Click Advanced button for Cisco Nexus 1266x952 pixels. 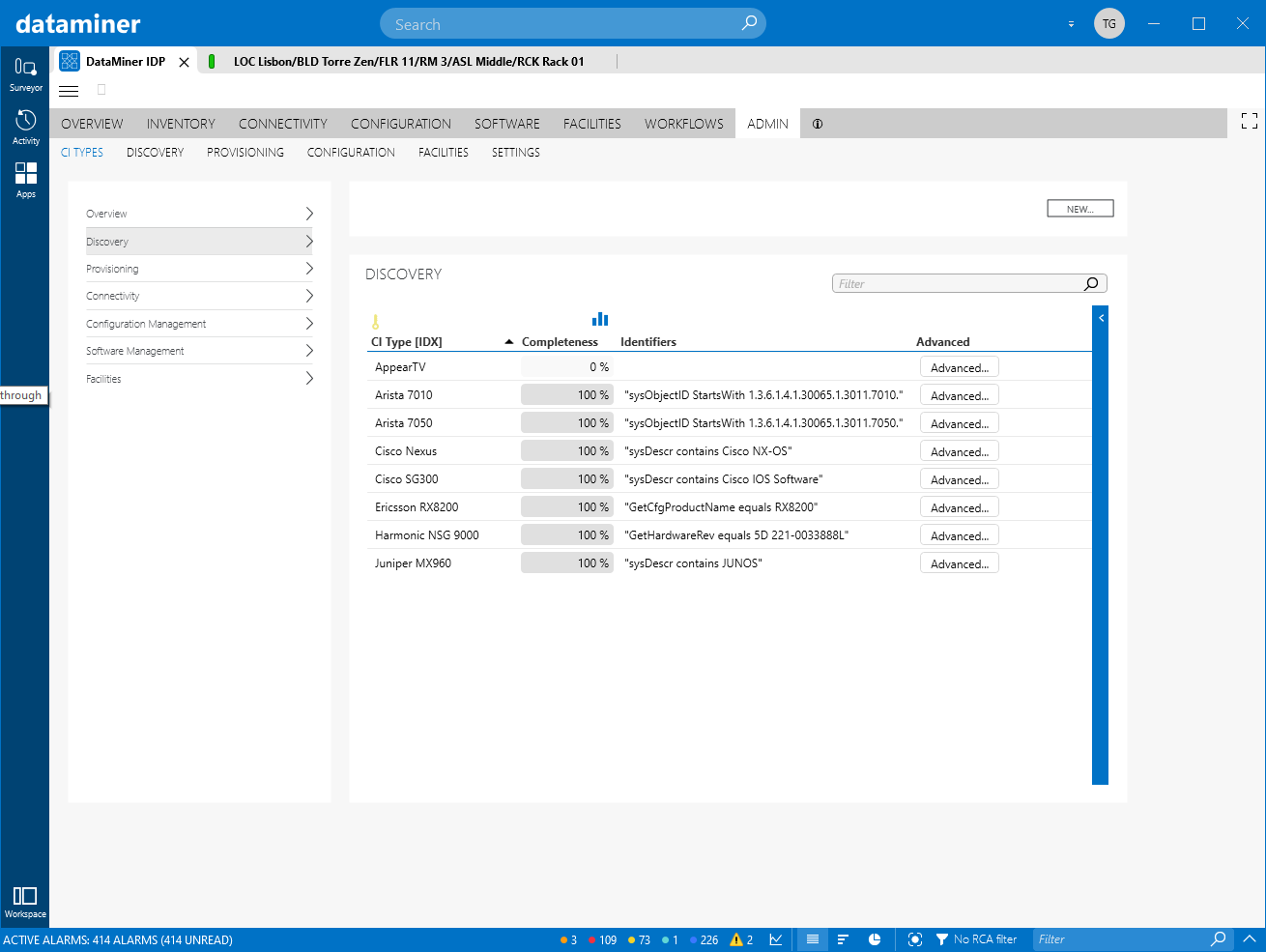tap(959, 451)
